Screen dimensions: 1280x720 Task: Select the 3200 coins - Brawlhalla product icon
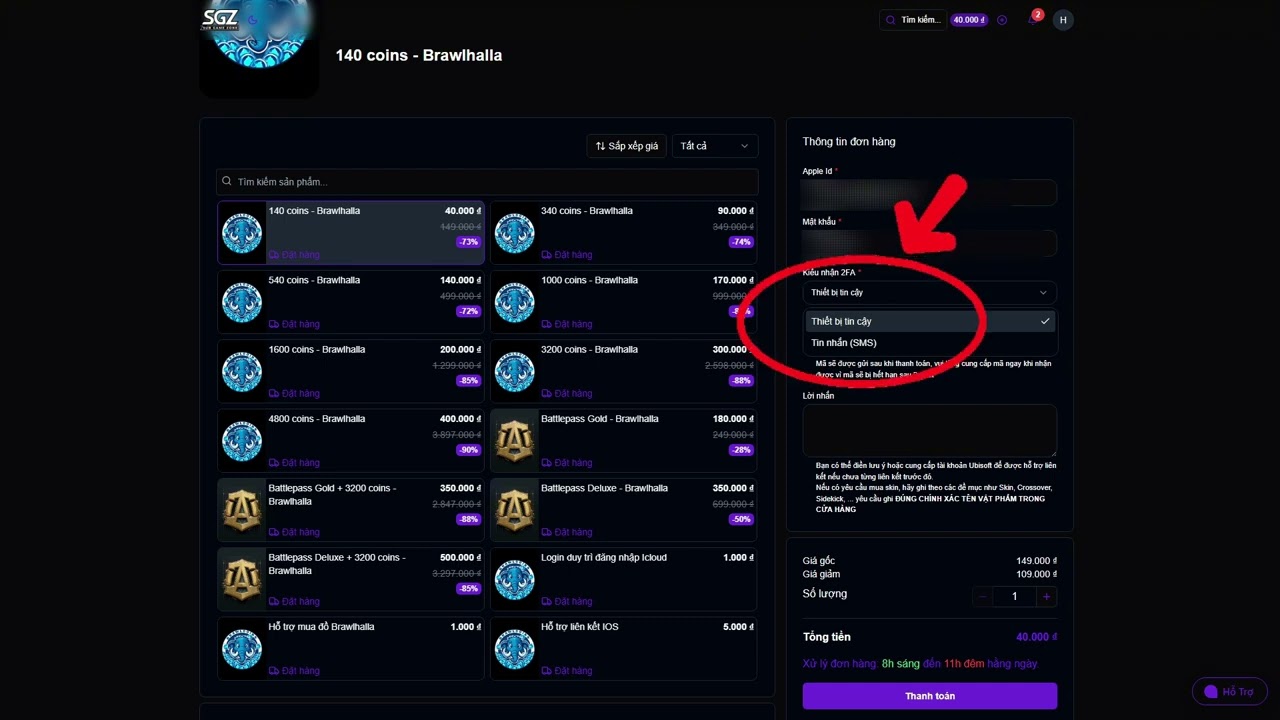[x=515, y=371]
